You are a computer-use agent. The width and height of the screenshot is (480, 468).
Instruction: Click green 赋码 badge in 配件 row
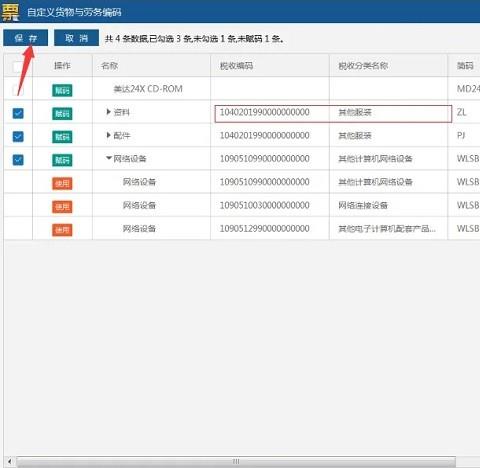pyautogui.click(x=62, y=137)
